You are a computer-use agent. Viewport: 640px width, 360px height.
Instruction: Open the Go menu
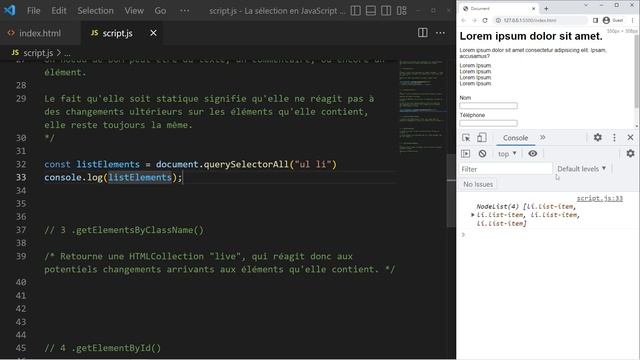click(x=160, y=11)
